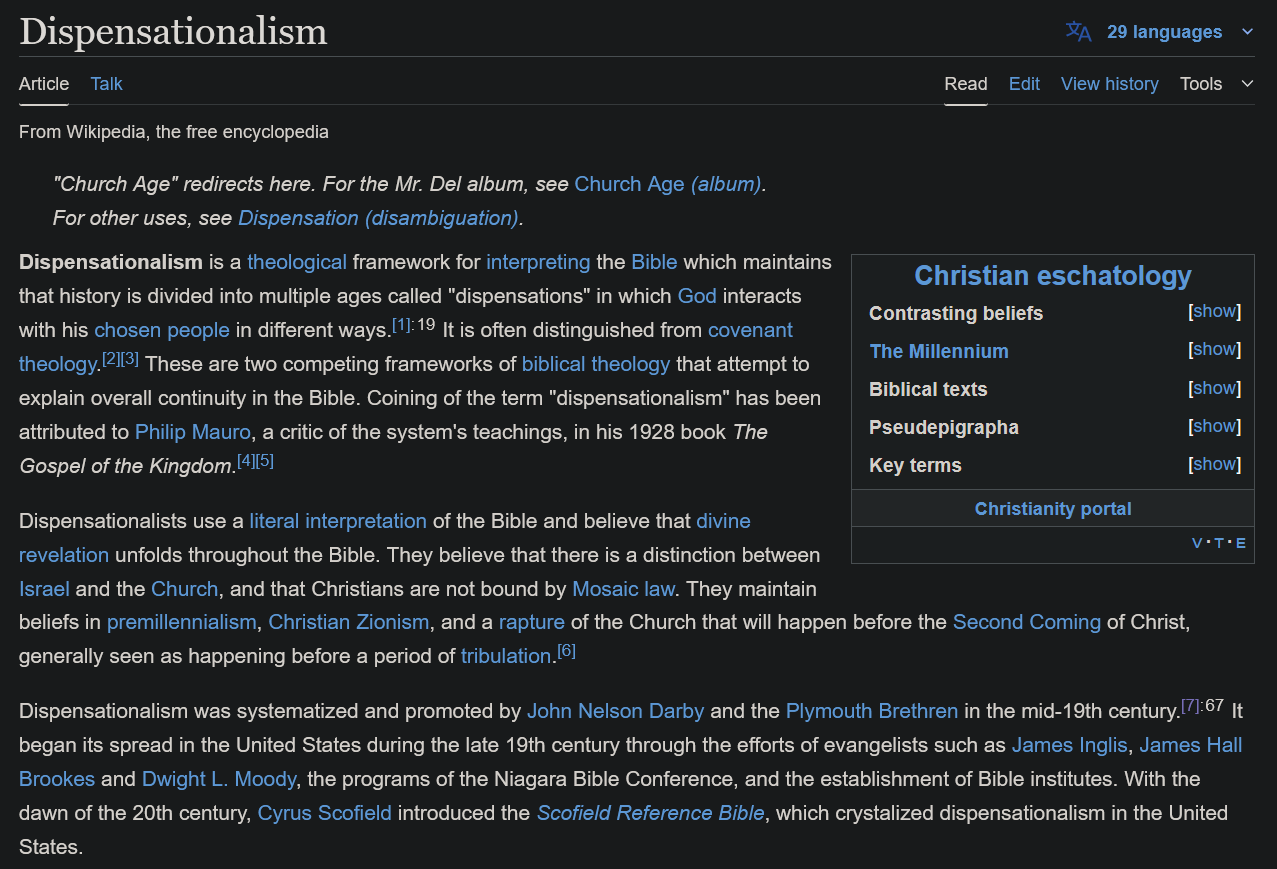1277x869 pixels.
Task: Jump to citation [2]
Action: pyautogui.click(x=111, y=358)
